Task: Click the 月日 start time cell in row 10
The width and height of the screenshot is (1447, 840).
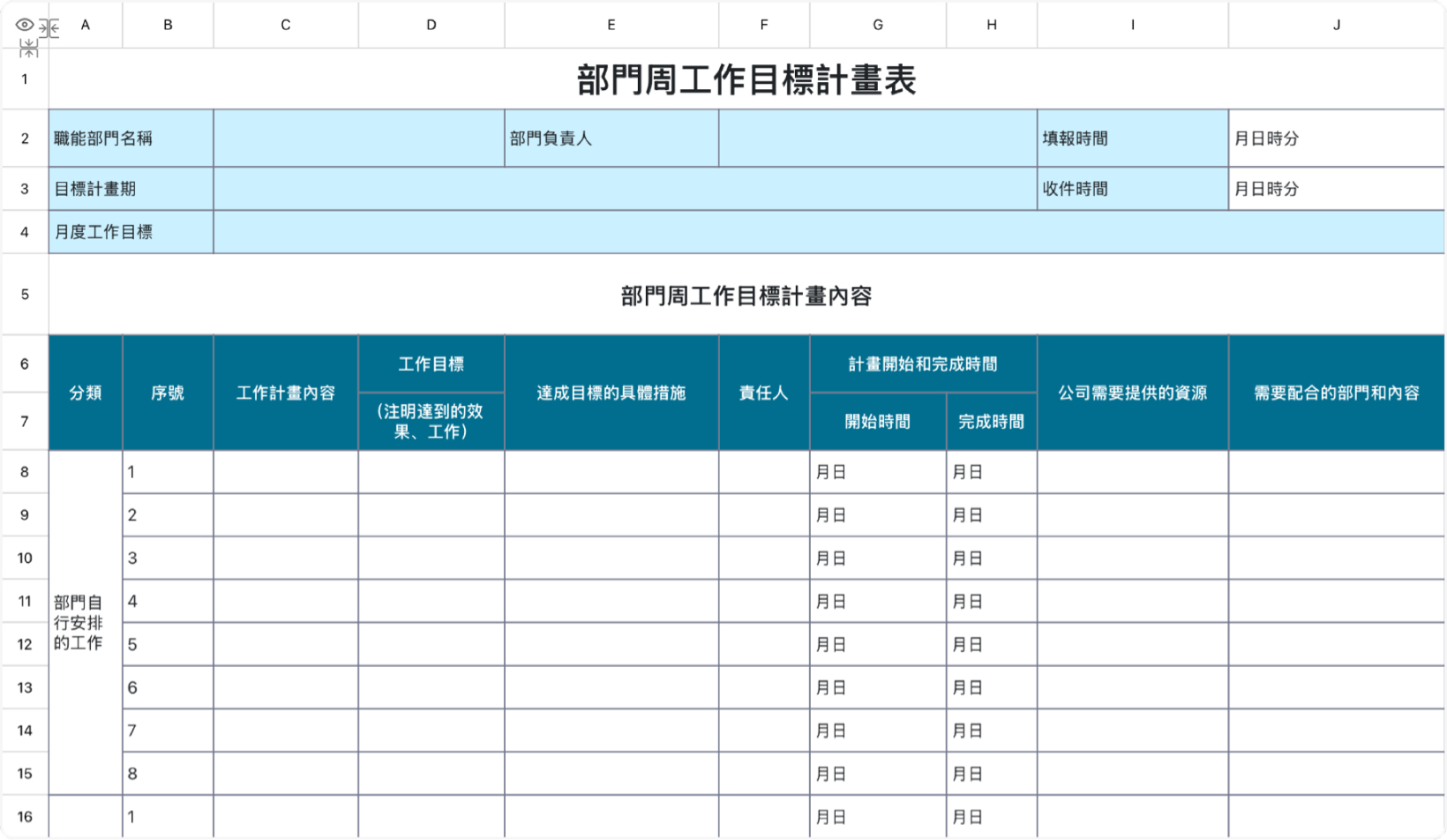Action: coord(878,559)
